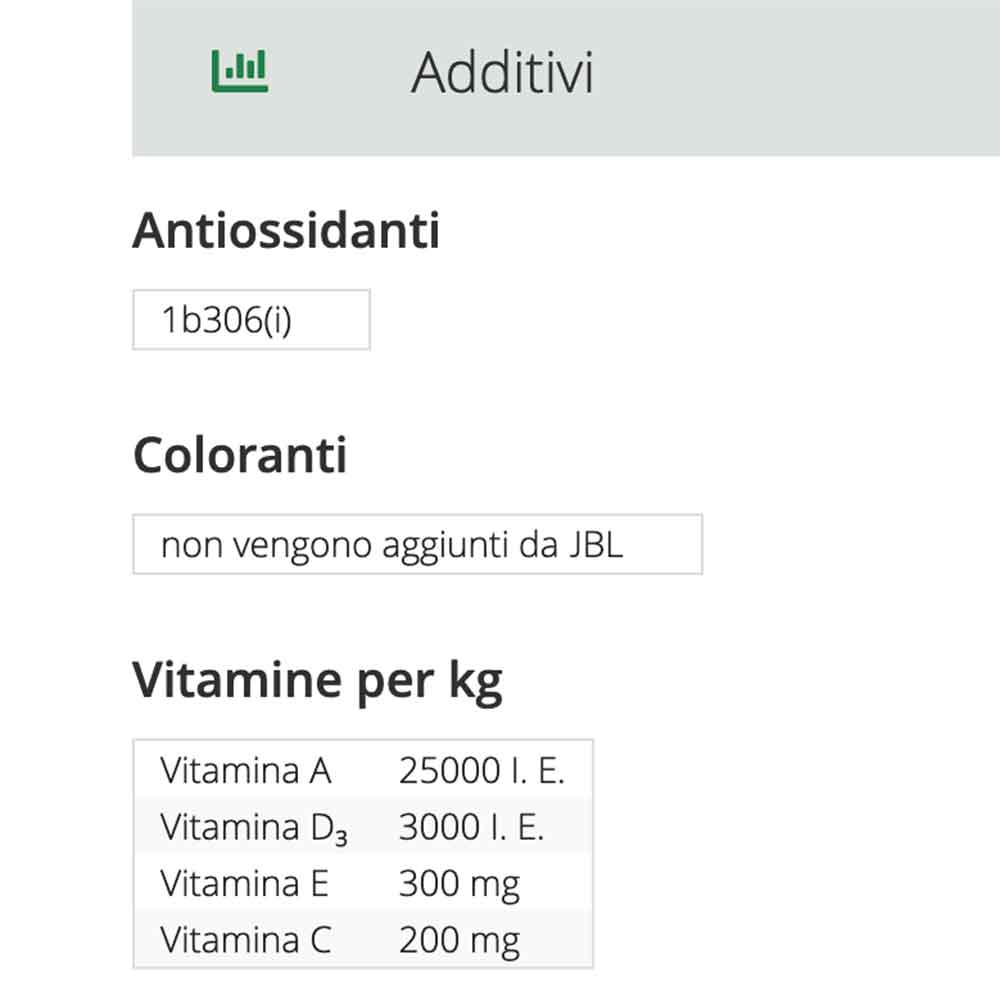Click the Vitamina E entry

click(x=360, y=882)
